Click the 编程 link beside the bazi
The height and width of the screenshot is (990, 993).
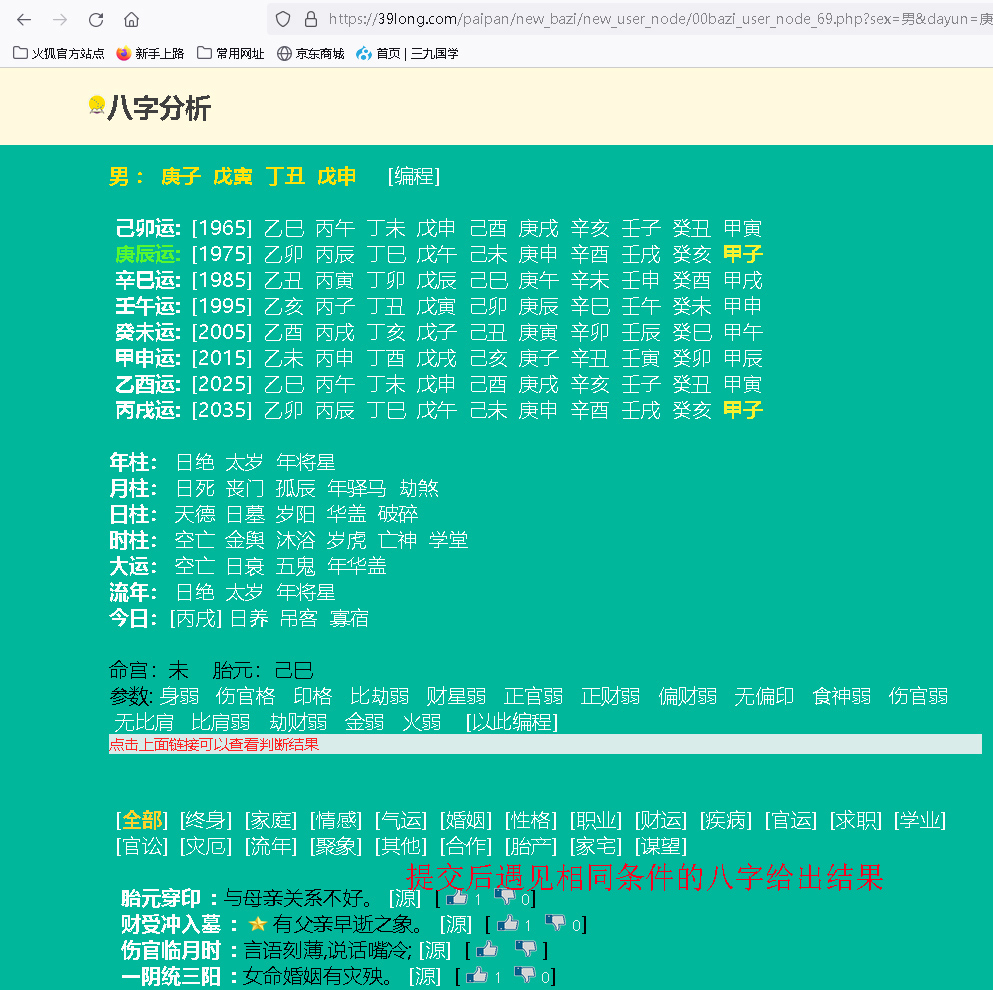(x=414, y=177)
